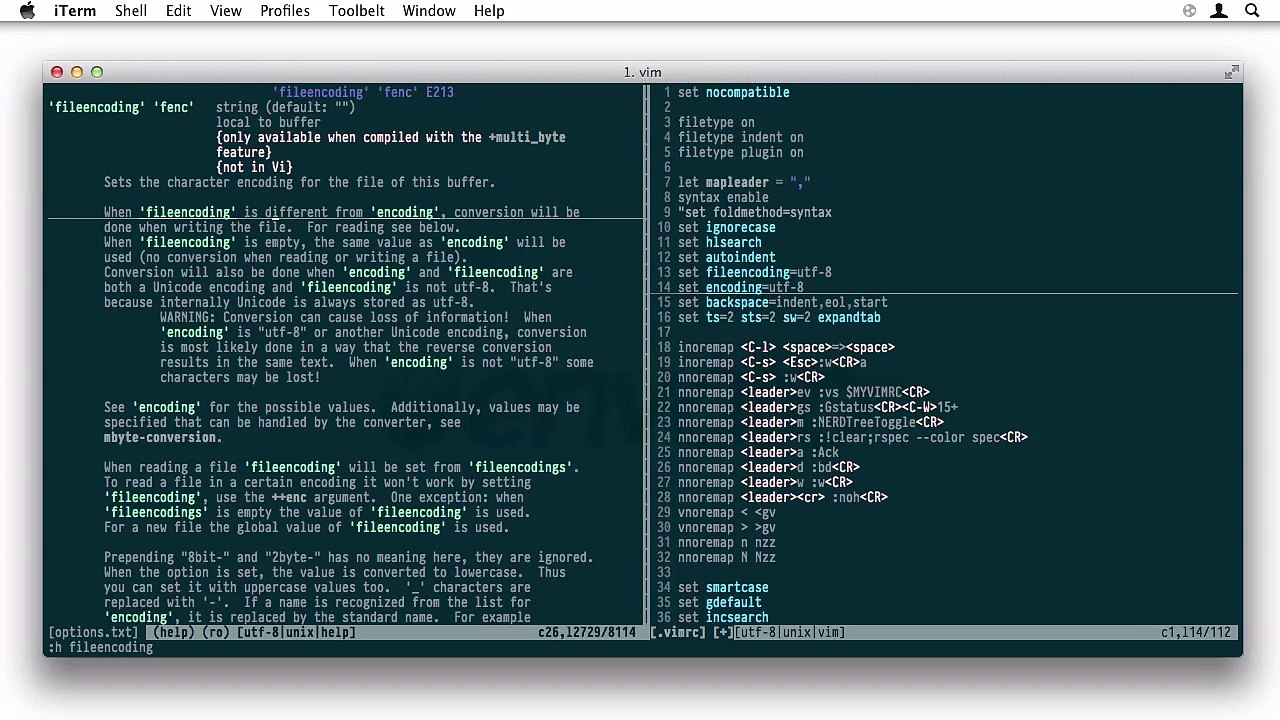The height and width of the screenshot is (720, 1280).
Task: Click 'syntax enable' on line 8
Action: 723,198
